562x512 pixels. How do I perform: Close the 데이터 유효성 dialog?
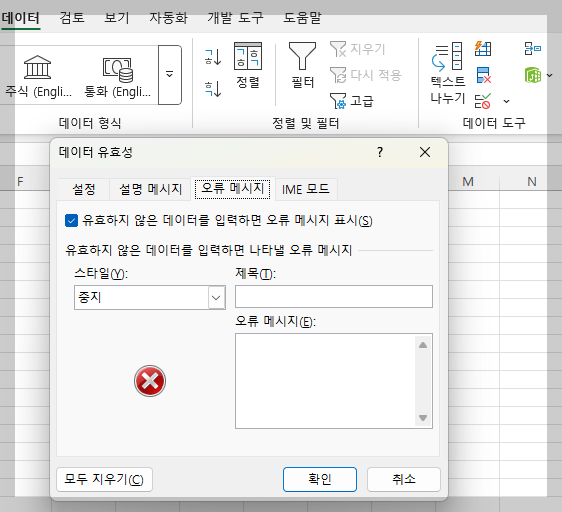click(x=425, y=152)
